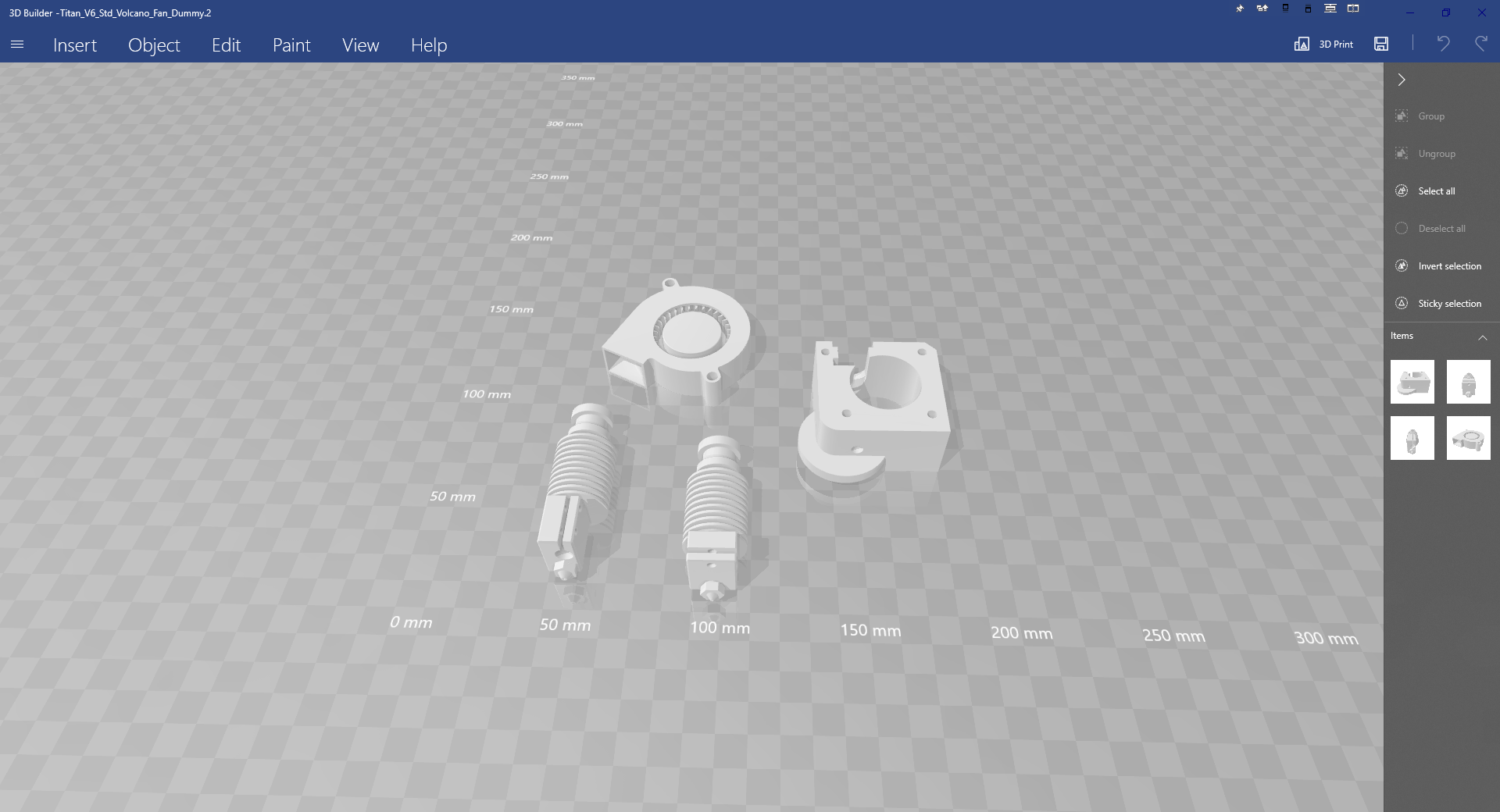Screen dimensions: 1500x812
Task: Click the dock-to-bottom icon in title bar
Action: coord(1308,9)
